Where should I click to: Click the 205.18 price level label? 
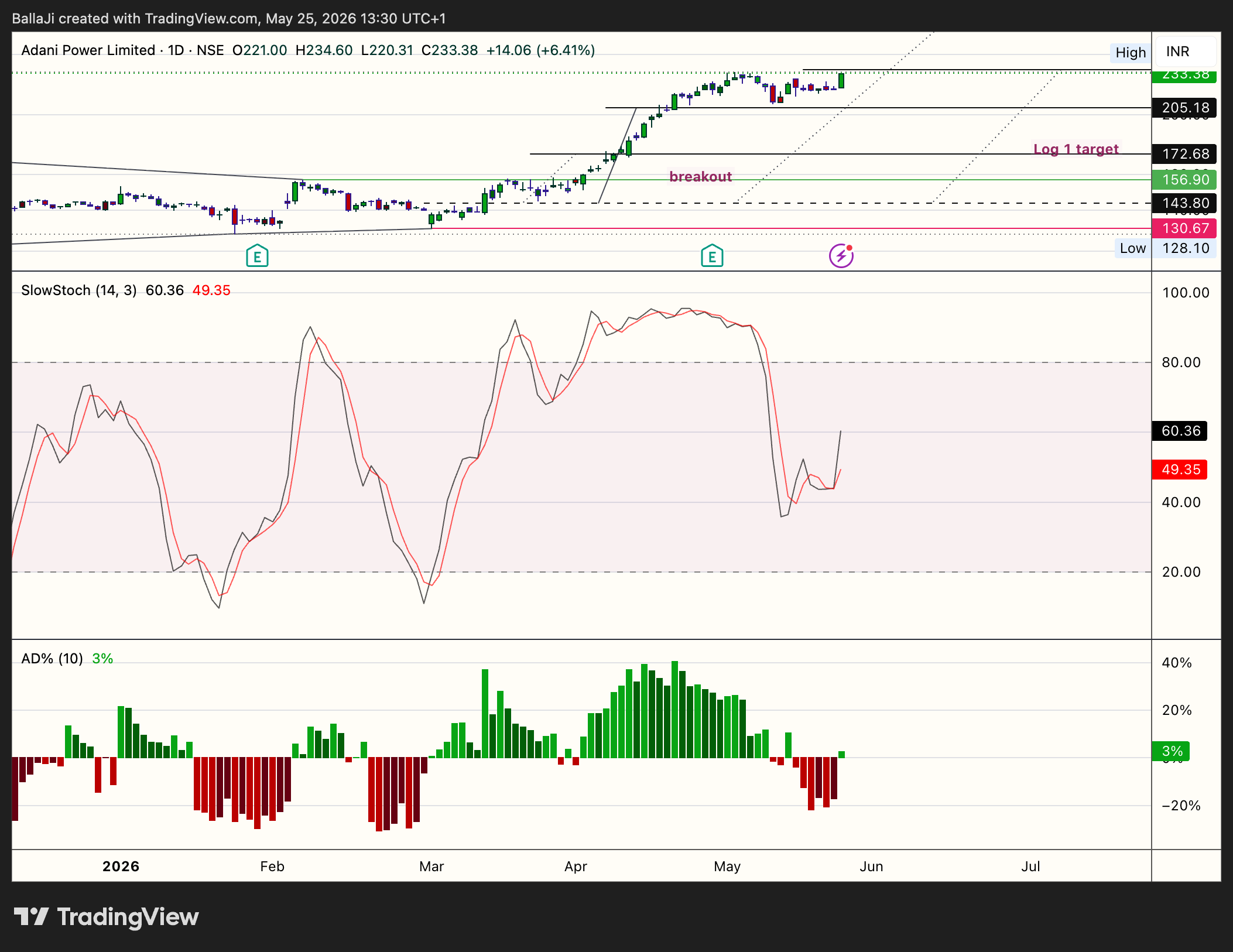1186,108
